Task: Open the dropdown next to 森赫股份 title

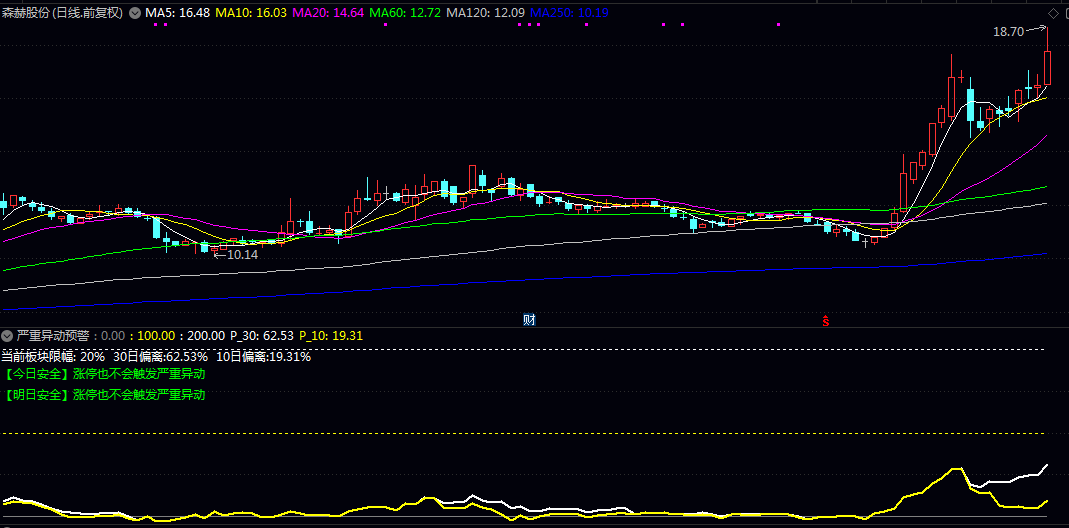Action: tap(135, 13)
